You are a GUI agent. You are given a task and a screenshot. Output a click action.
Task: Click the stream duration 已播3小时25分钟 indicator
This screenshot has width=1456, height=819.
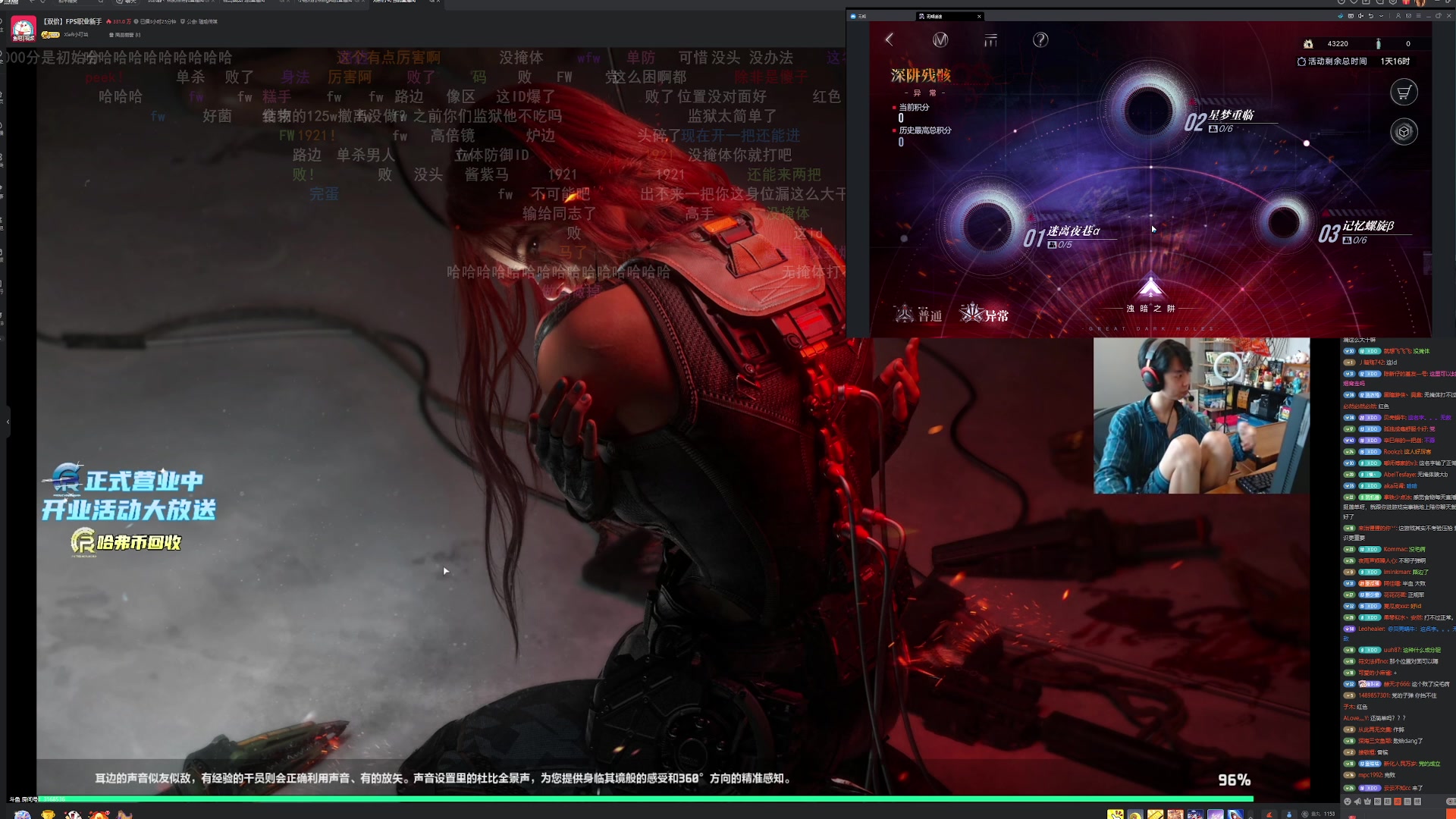[155, 21]
